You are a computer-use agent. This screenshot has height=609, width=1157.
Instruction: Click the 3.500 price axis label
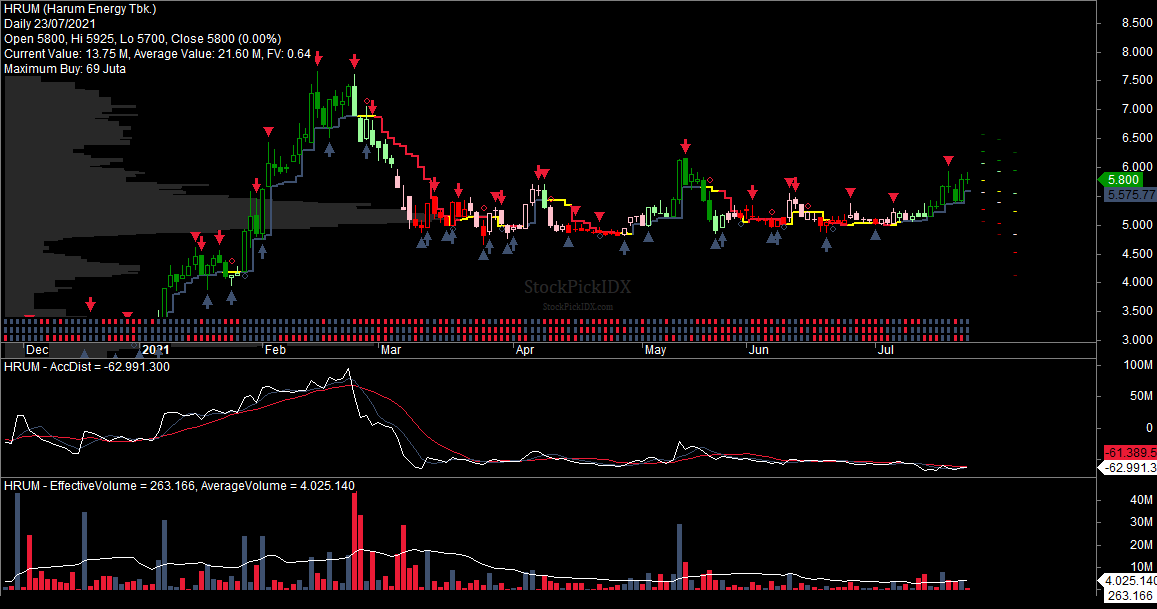[x=1137, y=311]
